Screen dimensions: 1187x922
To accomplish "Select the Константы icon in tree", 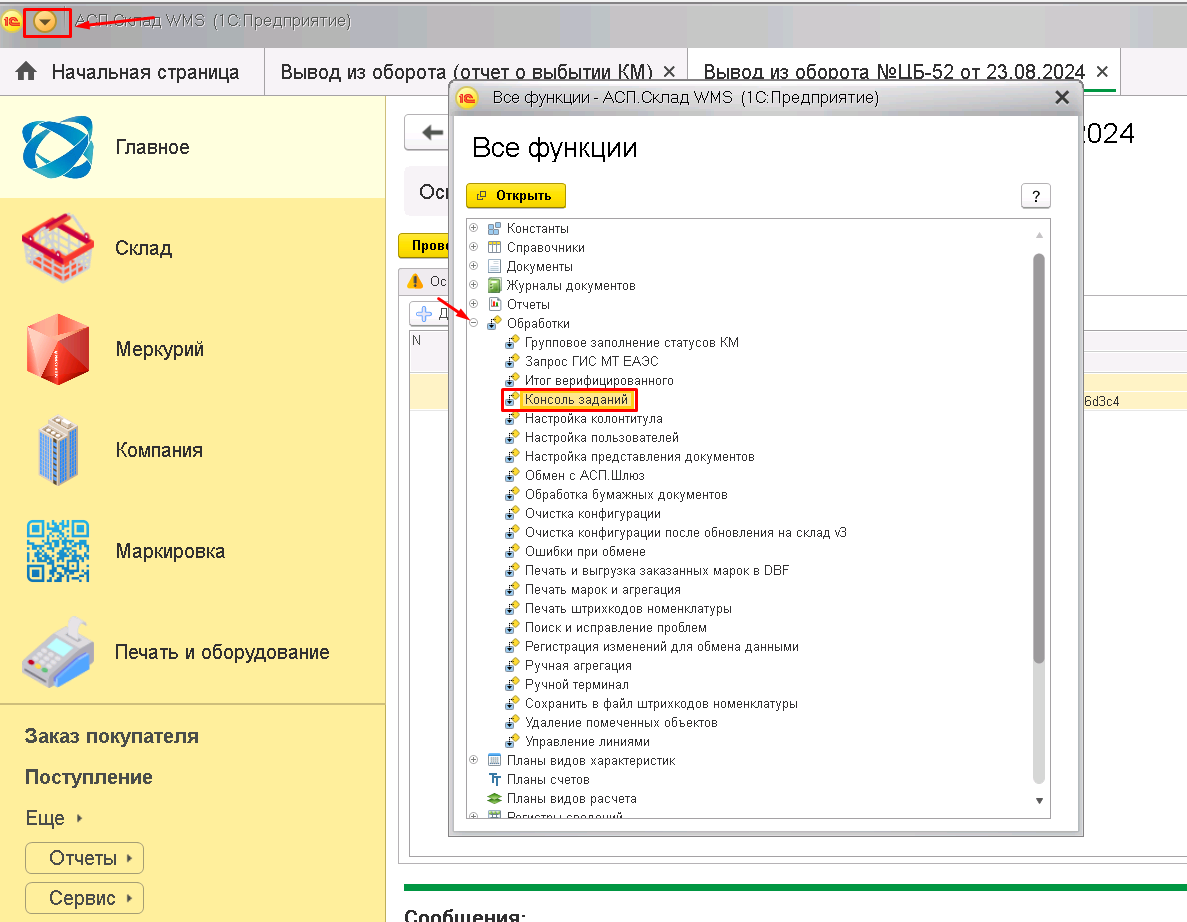I will [494, 229].
